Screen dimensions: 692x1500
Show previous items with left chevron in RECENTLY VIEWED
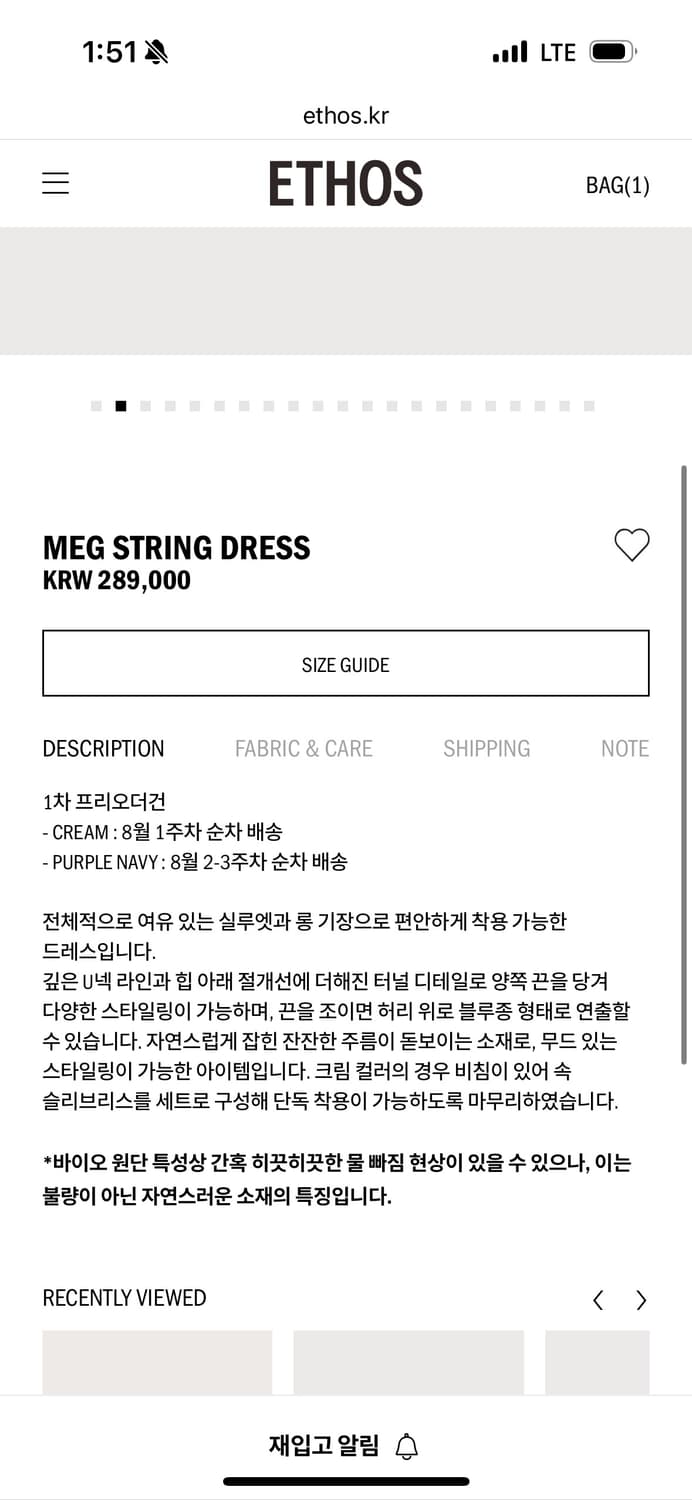(x=597, y=1300)
